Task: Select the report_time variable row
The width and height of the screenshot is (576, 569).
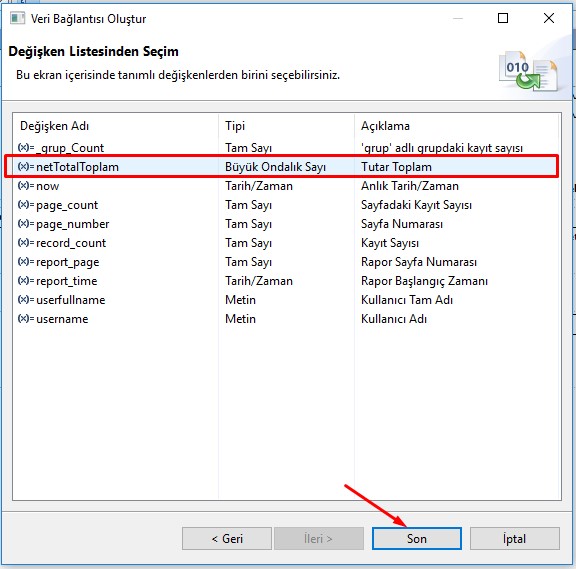Action: 287,281
